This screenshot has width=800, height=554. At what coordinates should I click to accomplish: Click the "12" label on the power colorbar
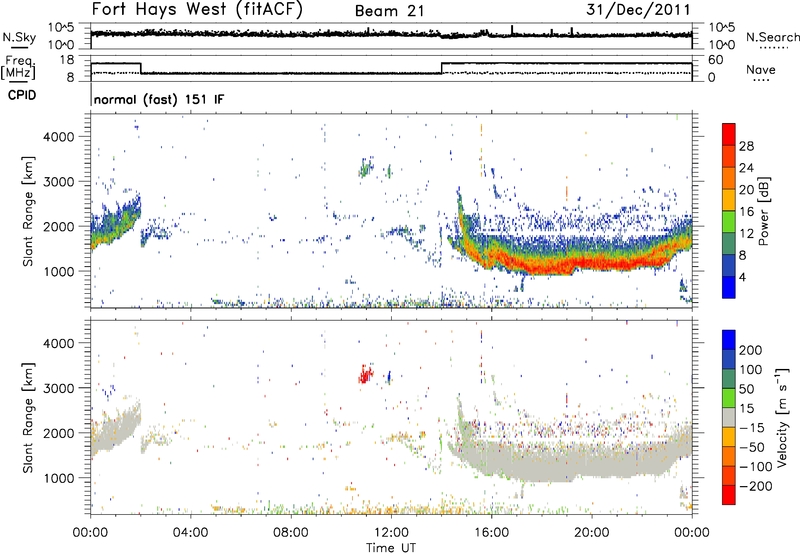(746, 234)
